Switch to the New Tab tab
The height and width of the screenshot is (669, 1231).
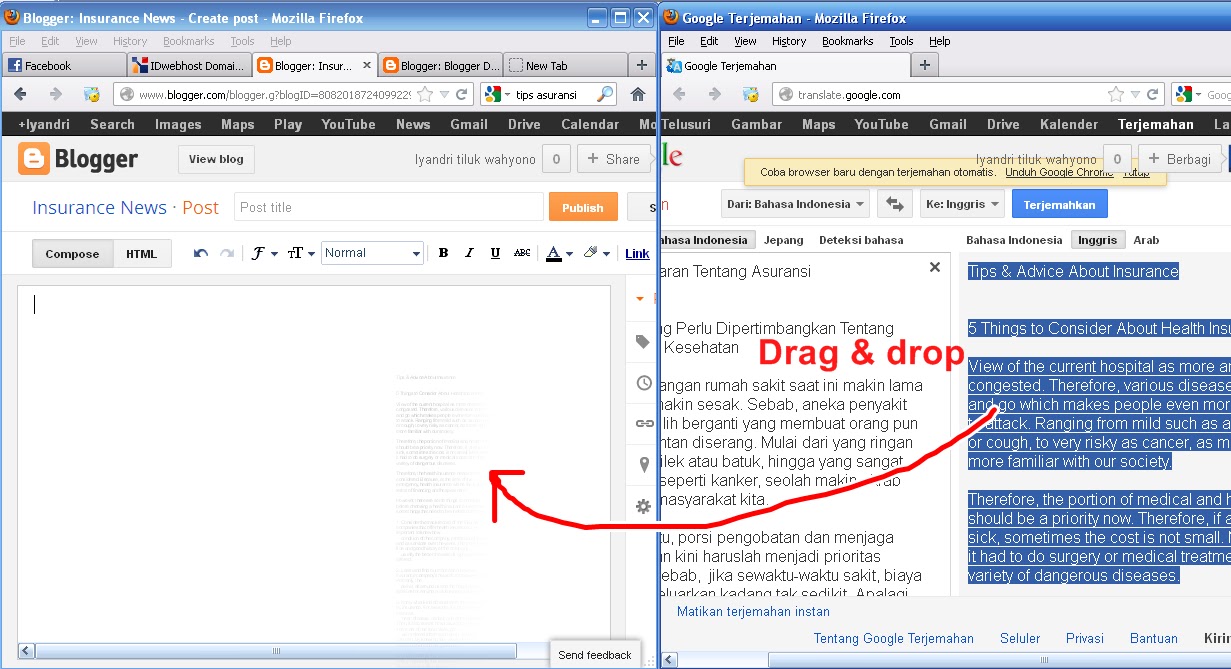[x=564, y=66]
